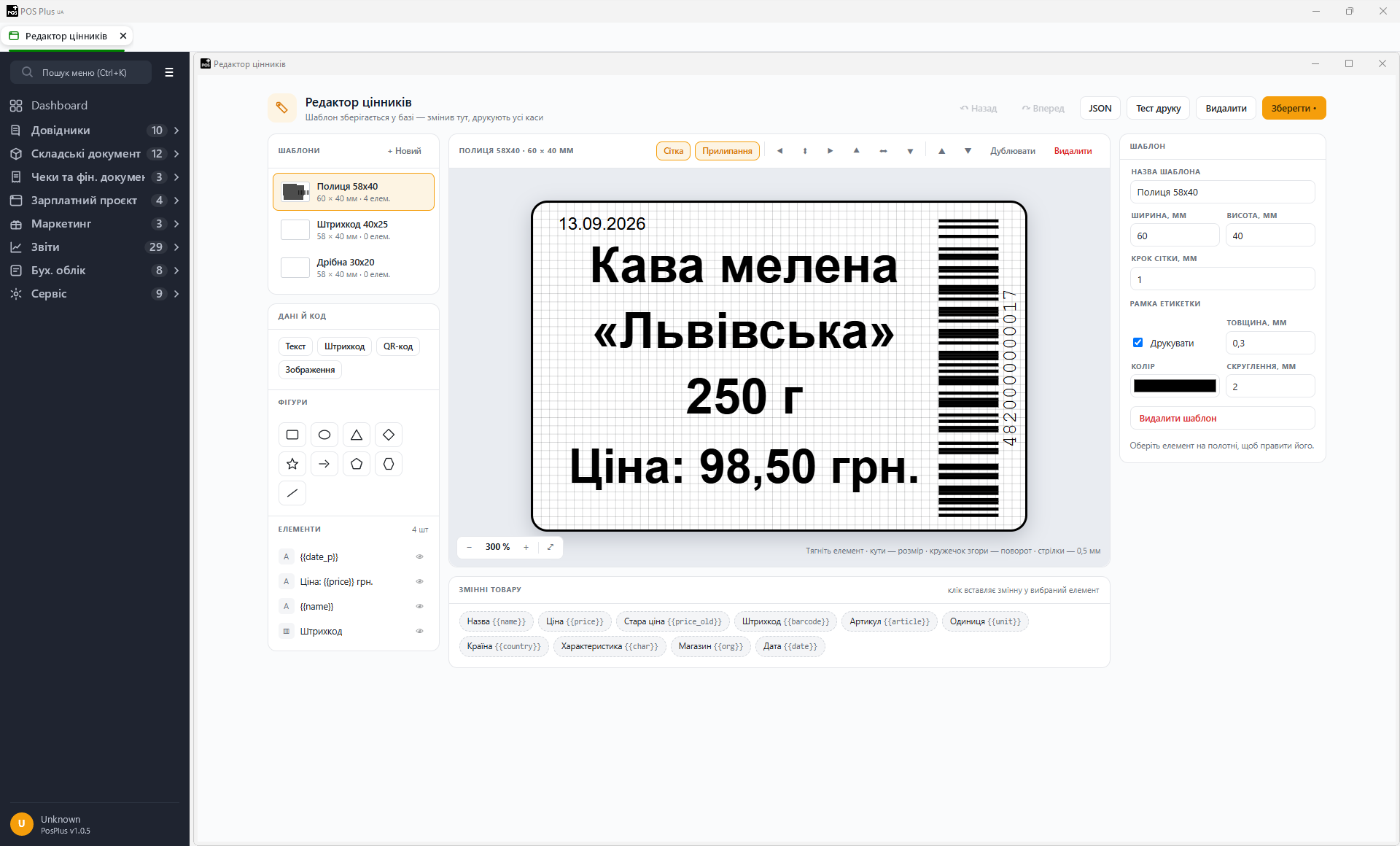
Task: Click the barcode icon of Штрихкод element
Action: pyautogui.click(x=287, y=631)
